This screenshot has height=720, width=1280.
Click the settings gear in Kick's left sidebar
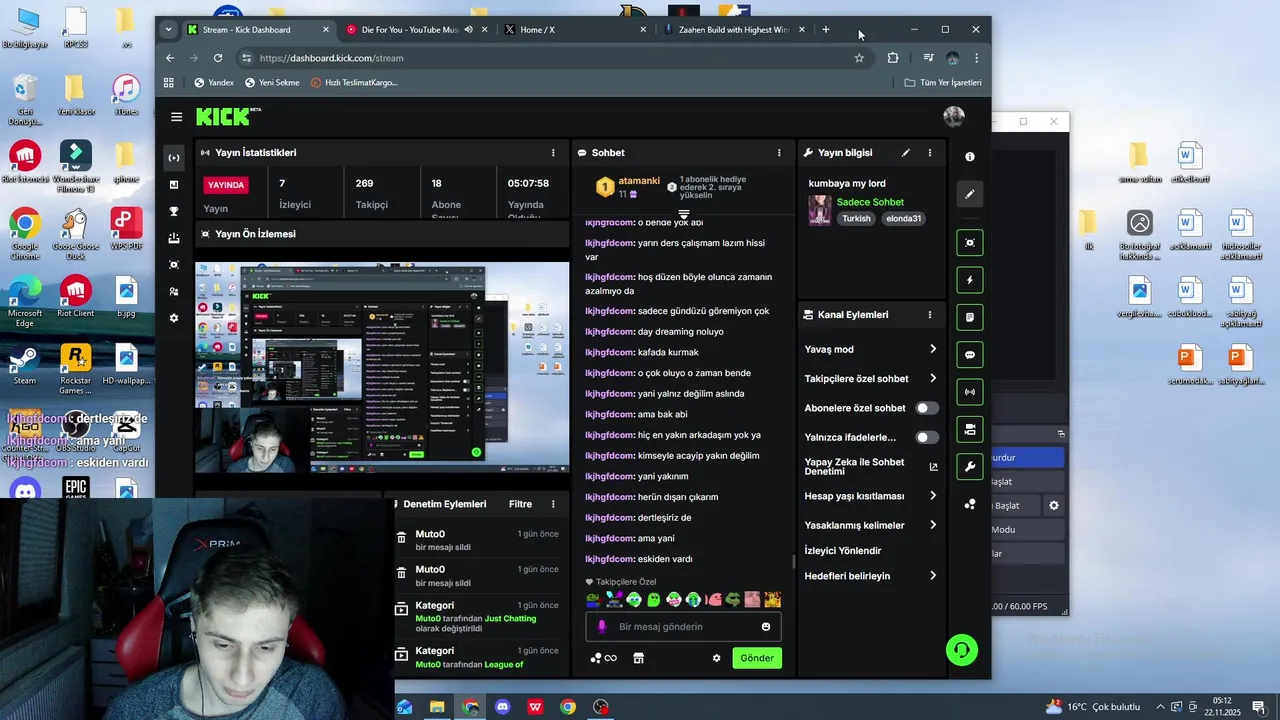tap(174, 318)
